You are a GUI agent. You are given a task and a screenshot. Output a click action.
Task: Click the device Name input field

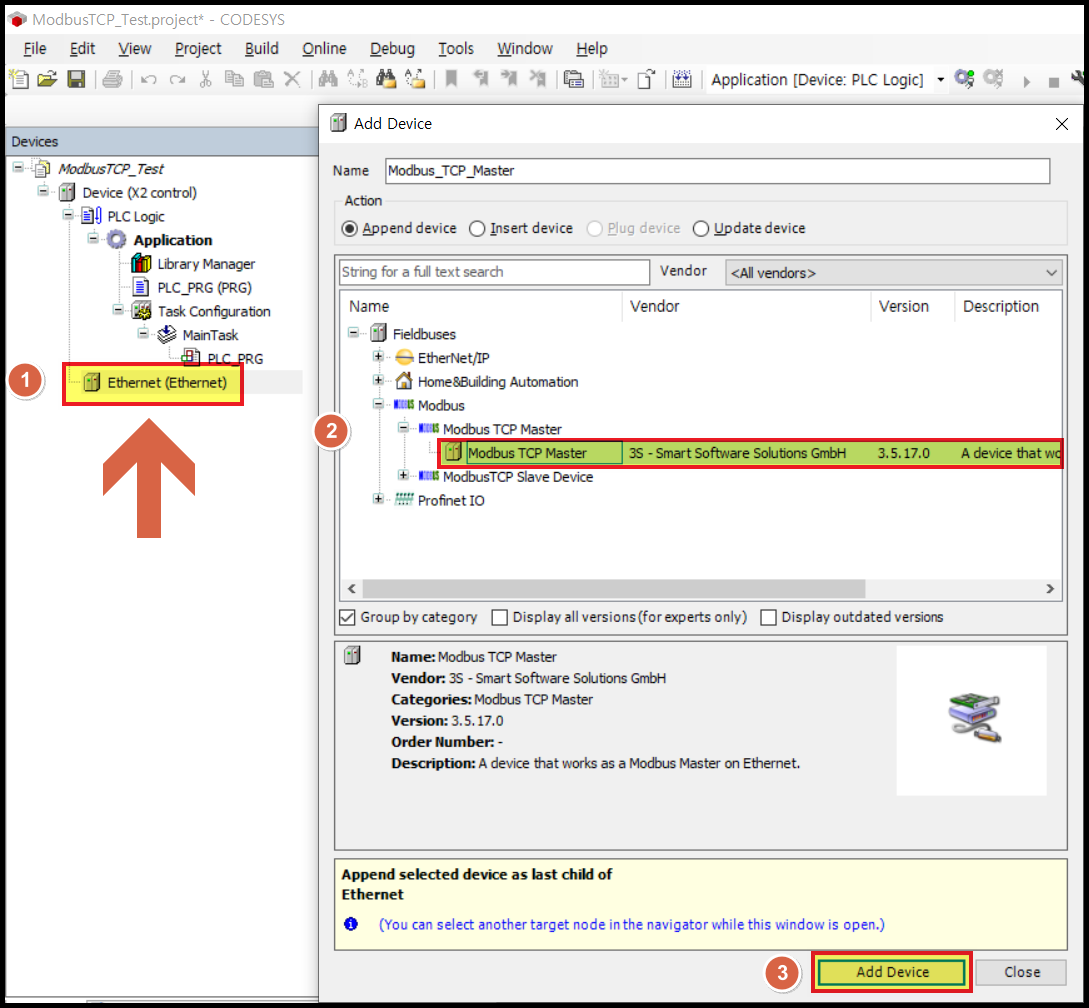(x=717, y=171)
